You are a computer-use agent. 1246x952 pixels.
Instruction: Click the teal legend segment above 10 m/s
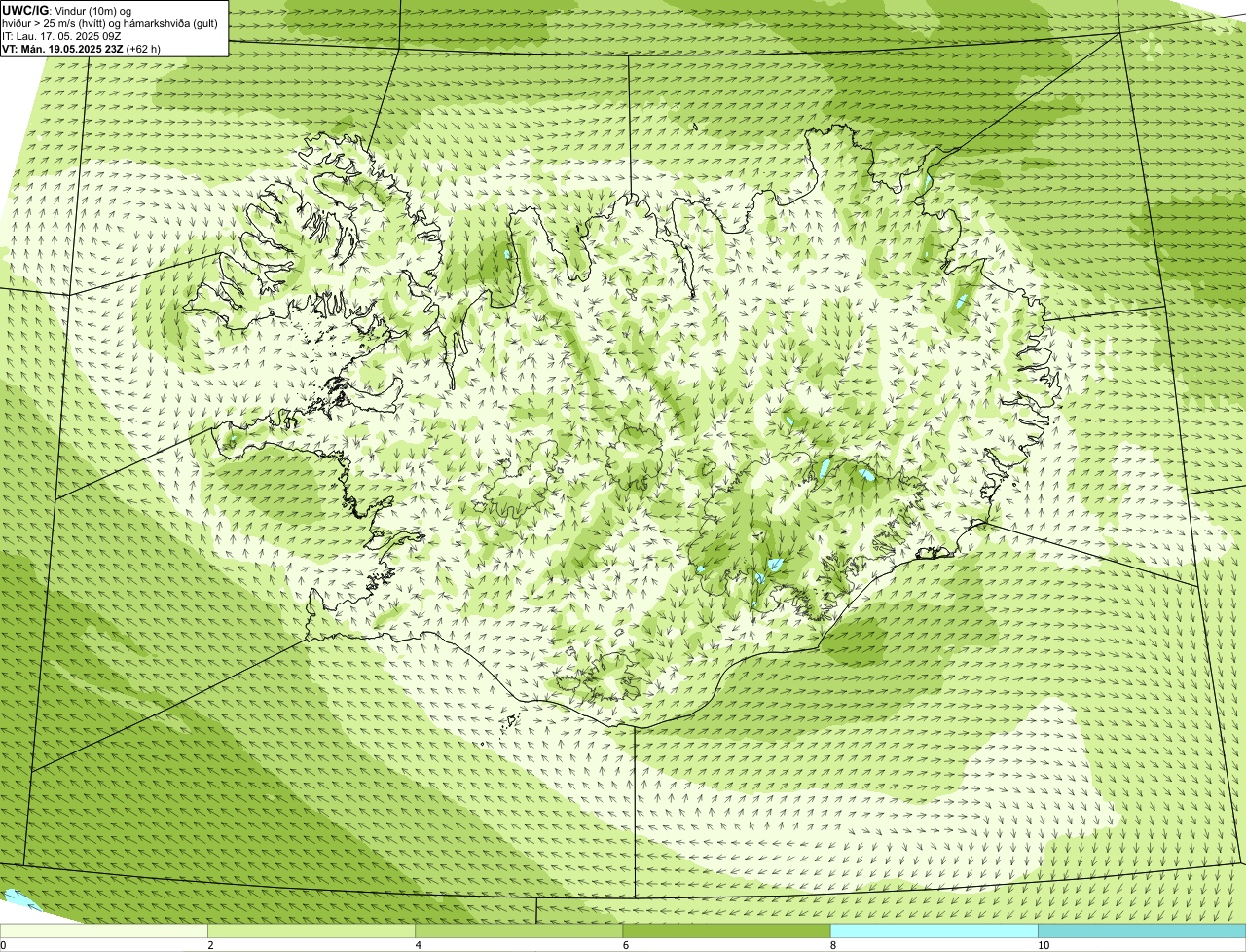(x=1142, y=931)
